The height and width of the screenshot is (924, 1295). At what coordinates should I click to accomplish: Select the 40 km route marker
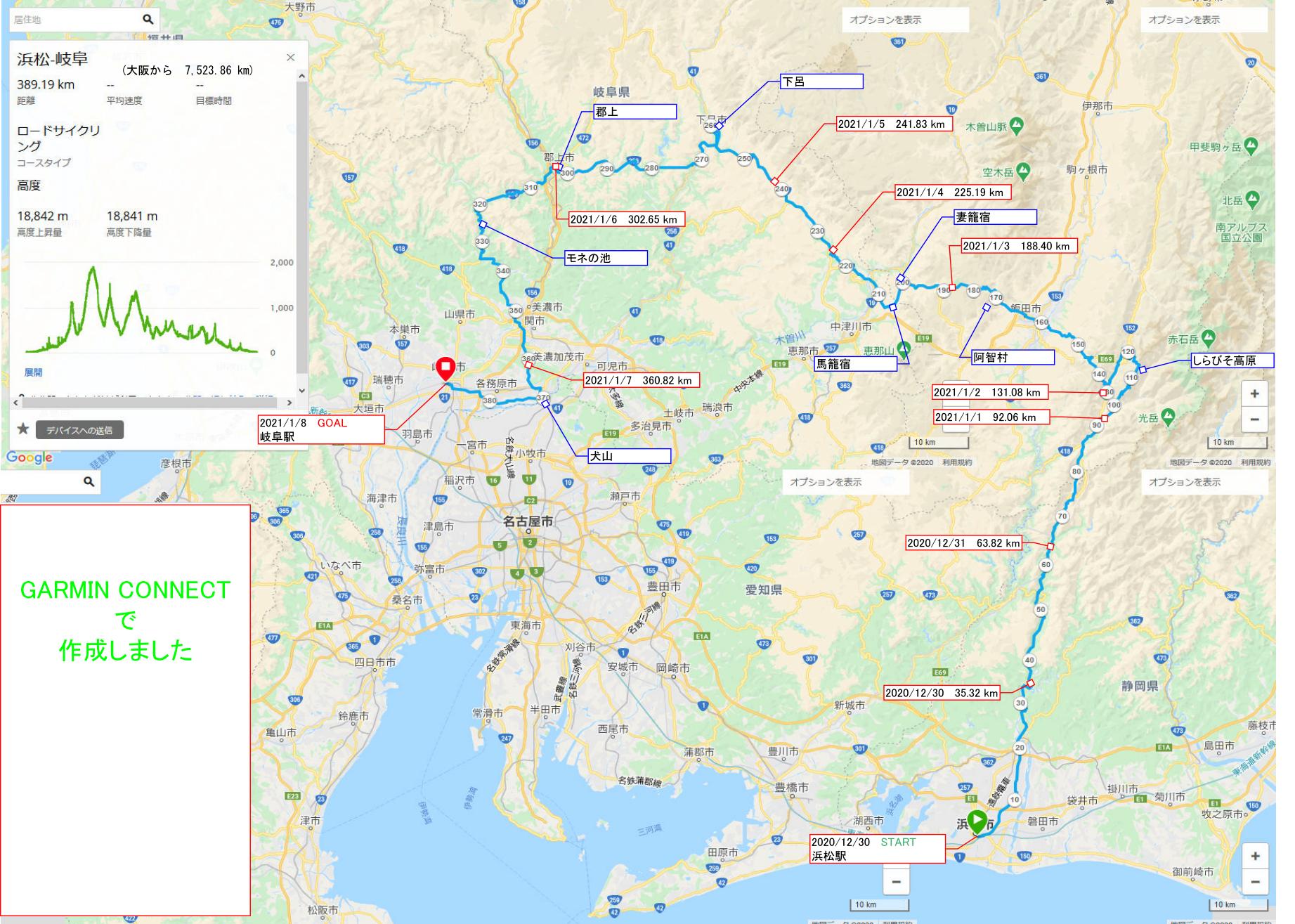click(x=1029, y=660)
